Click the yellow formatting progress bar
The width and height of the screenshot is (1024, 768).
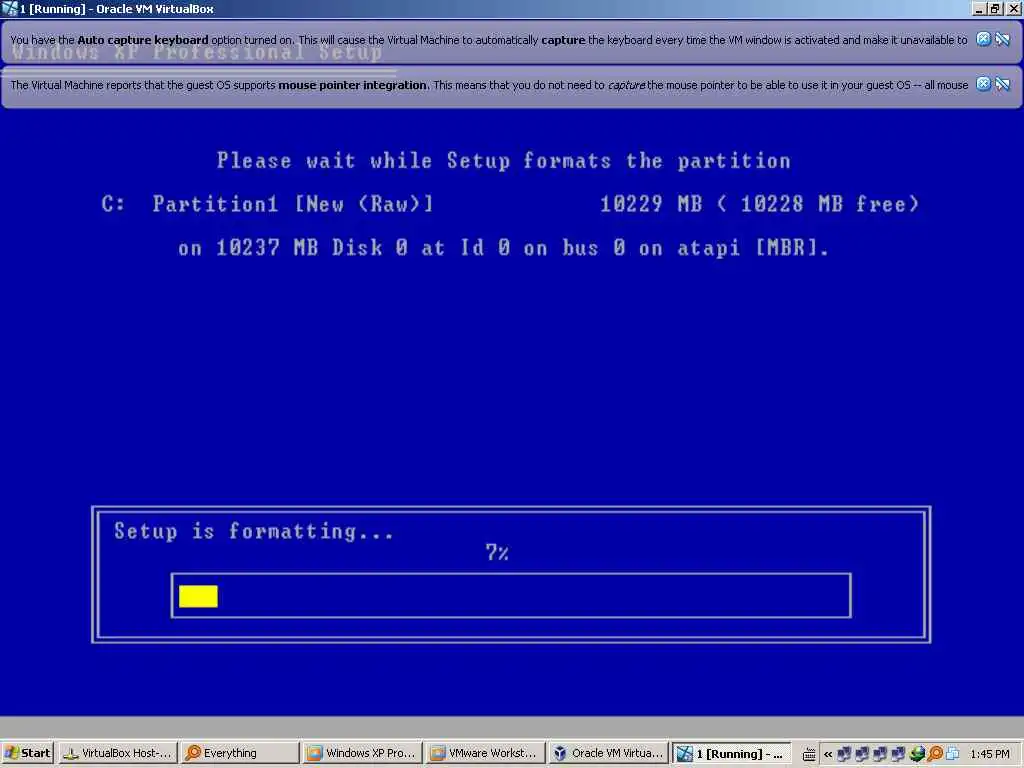click(x=198, y=596)
